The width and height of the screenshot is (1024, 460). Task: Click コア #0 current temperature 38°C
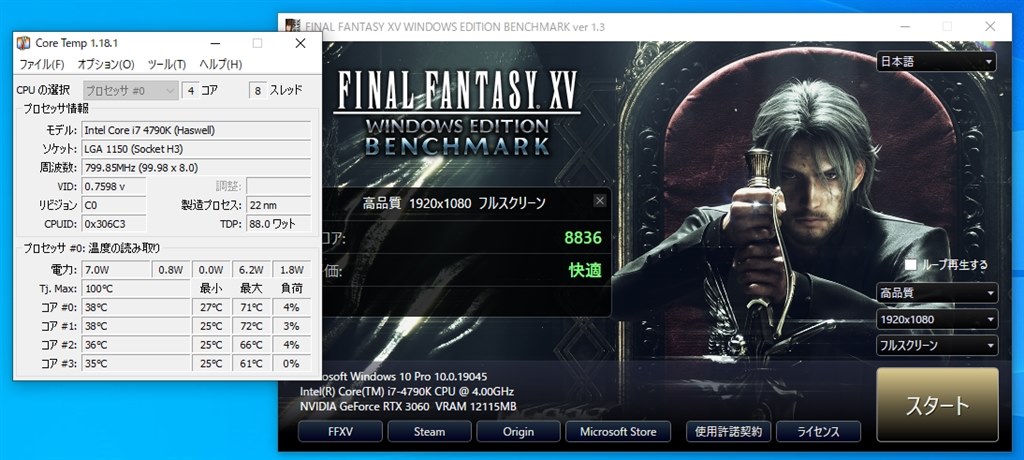click(x=136, y=307)
